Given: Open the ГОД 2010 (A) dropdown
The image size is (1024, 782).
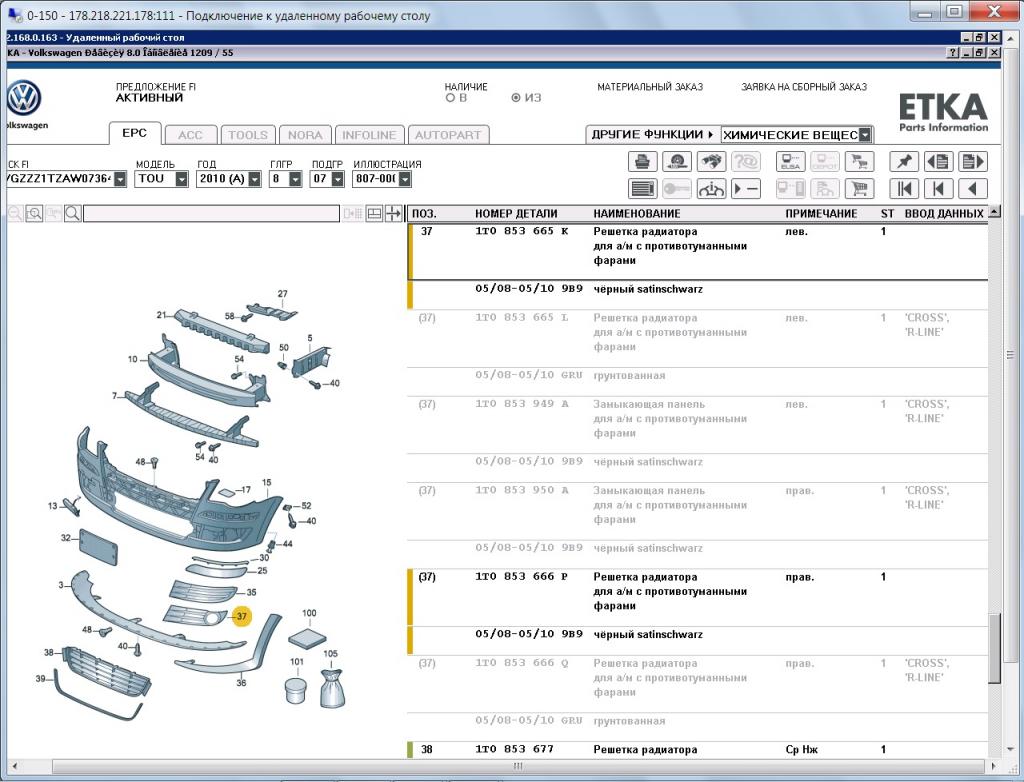Looking at the screenshot, I should point(255,179).
